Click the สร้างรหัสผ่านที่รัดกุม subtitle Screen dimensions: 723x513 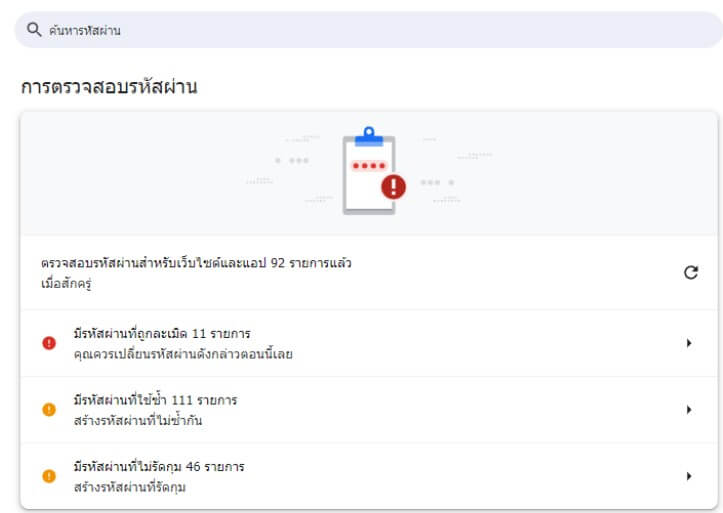[x=130, y=487]
